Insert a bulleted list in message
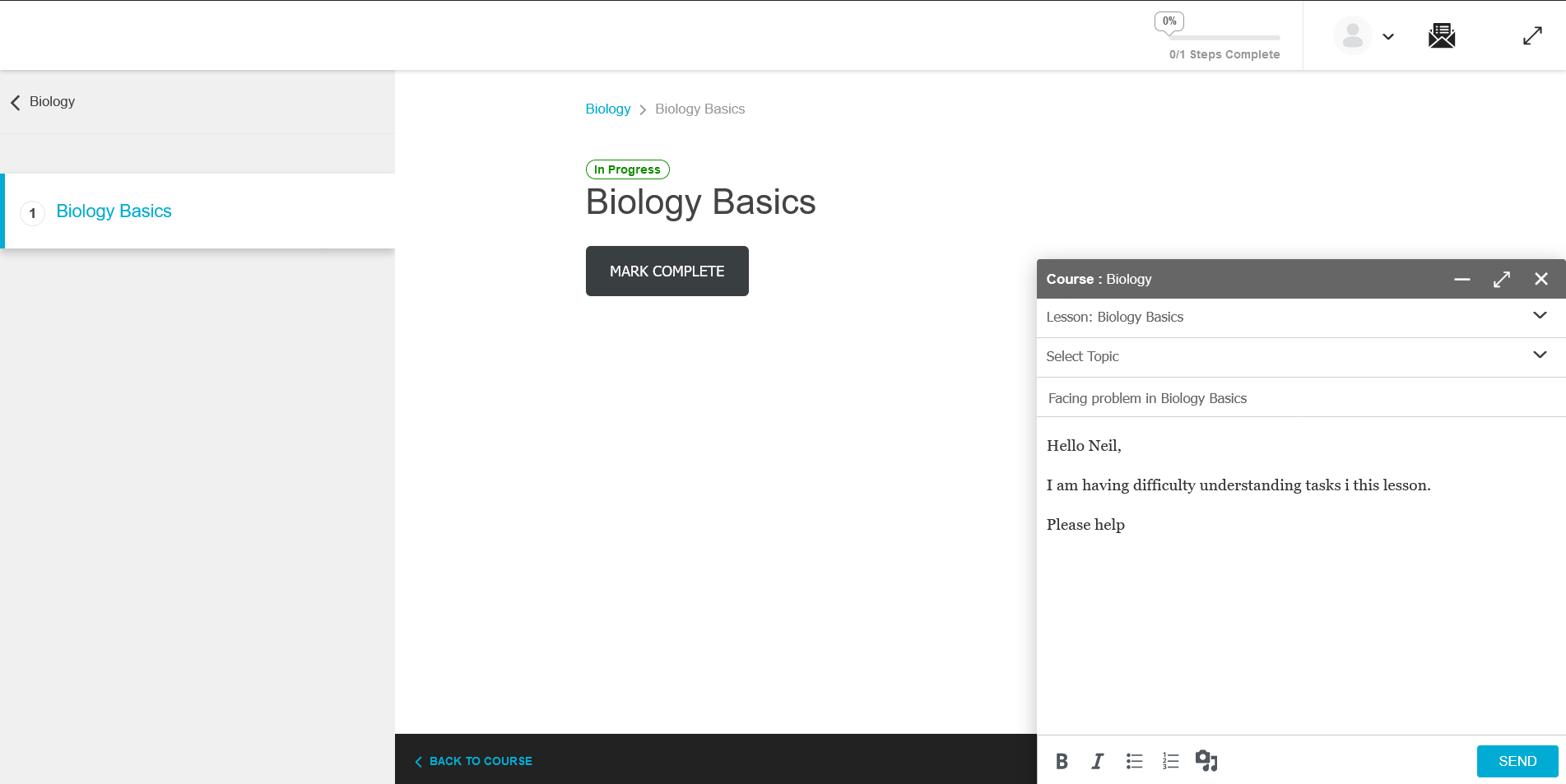1566x784 pixels. coord(1134,762)
